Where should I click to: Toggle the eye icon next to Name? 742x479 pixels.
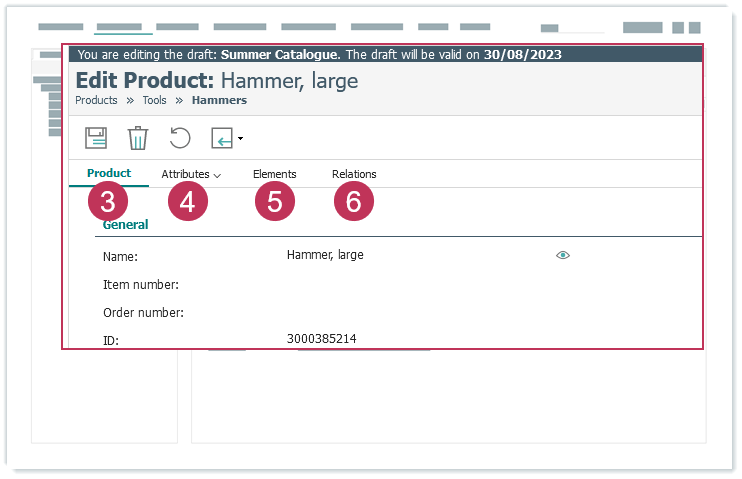click(563, 256)
